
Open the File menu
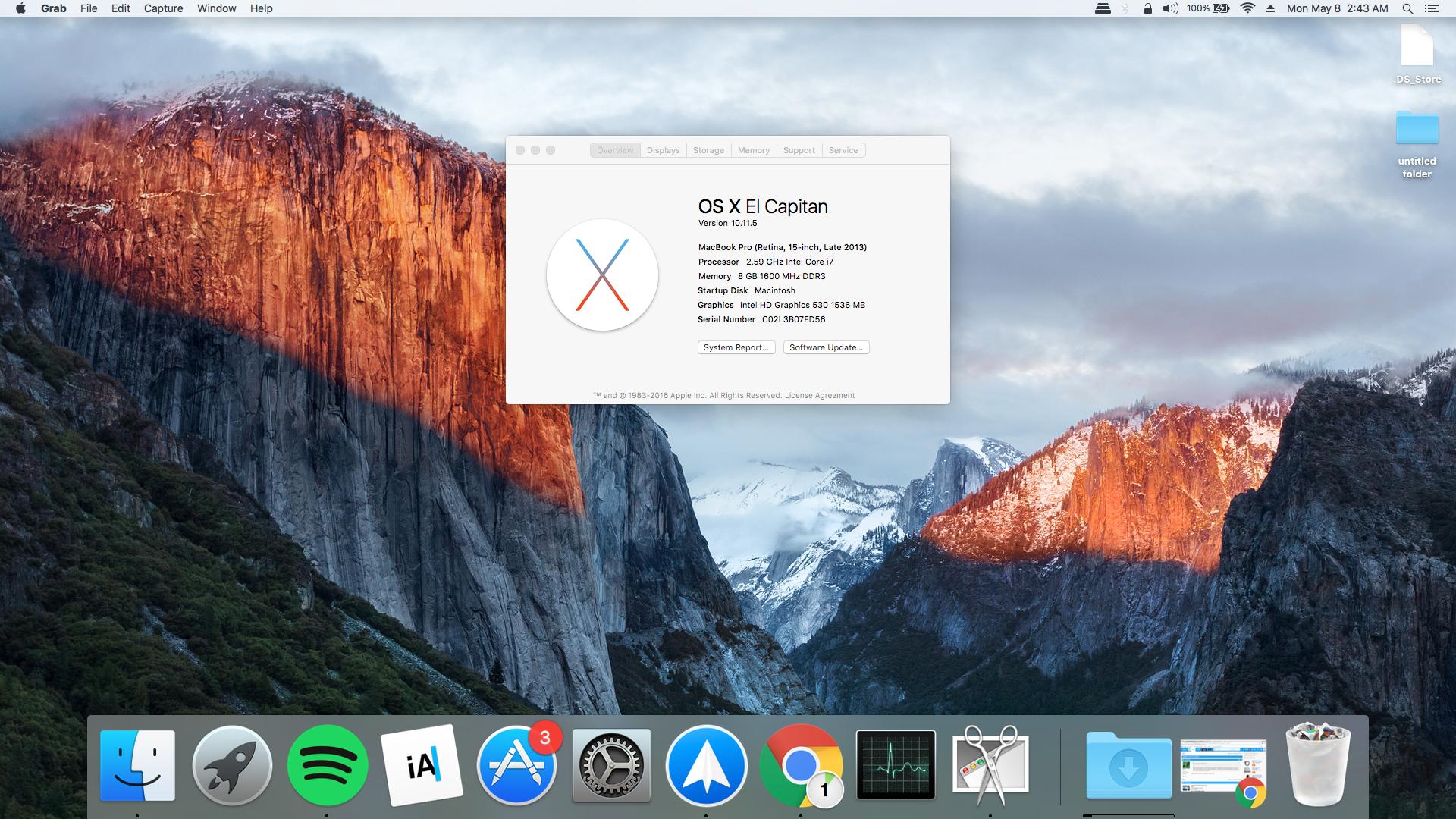(89, 8)
